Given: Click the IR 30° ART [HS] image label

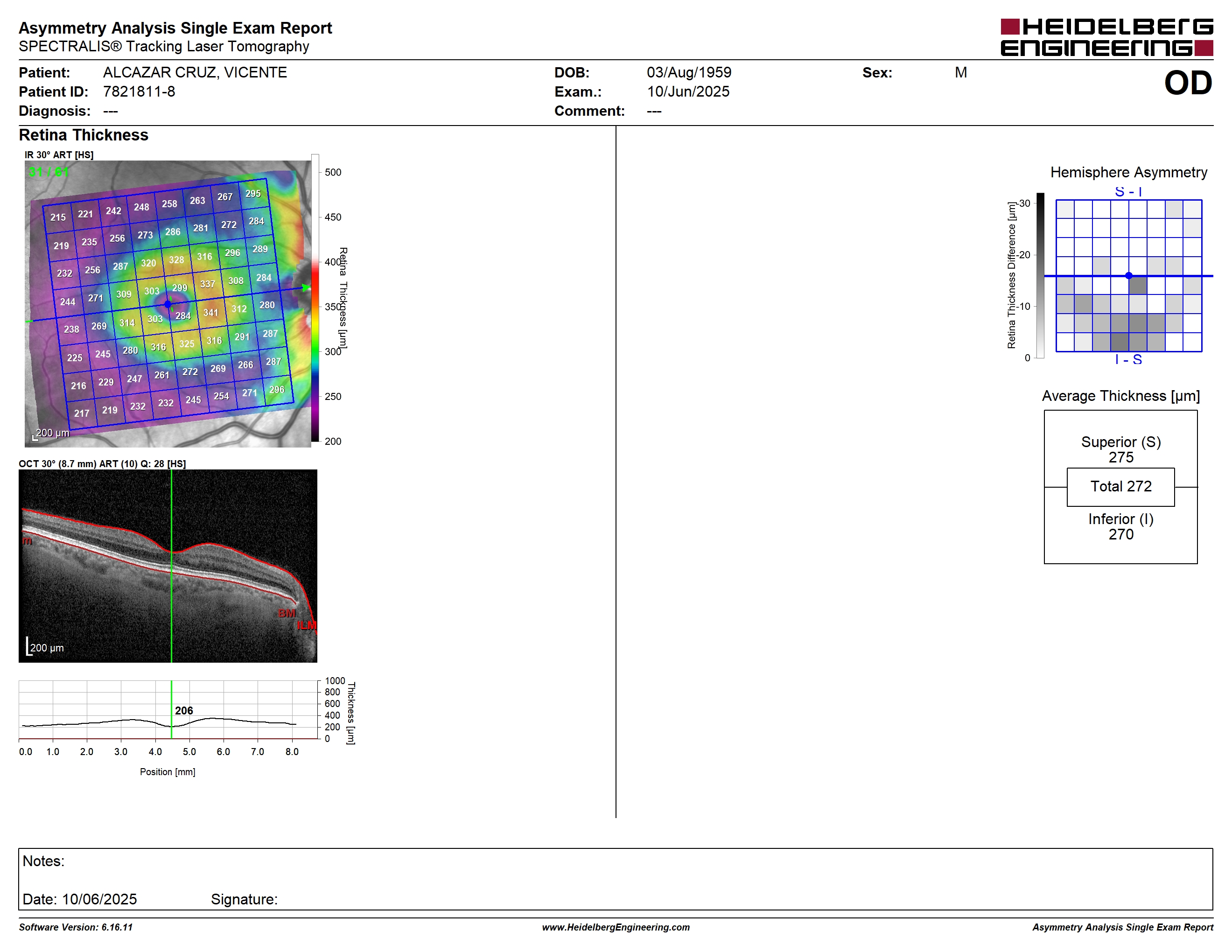Looking at the screenshot, I should coord(59,154).
